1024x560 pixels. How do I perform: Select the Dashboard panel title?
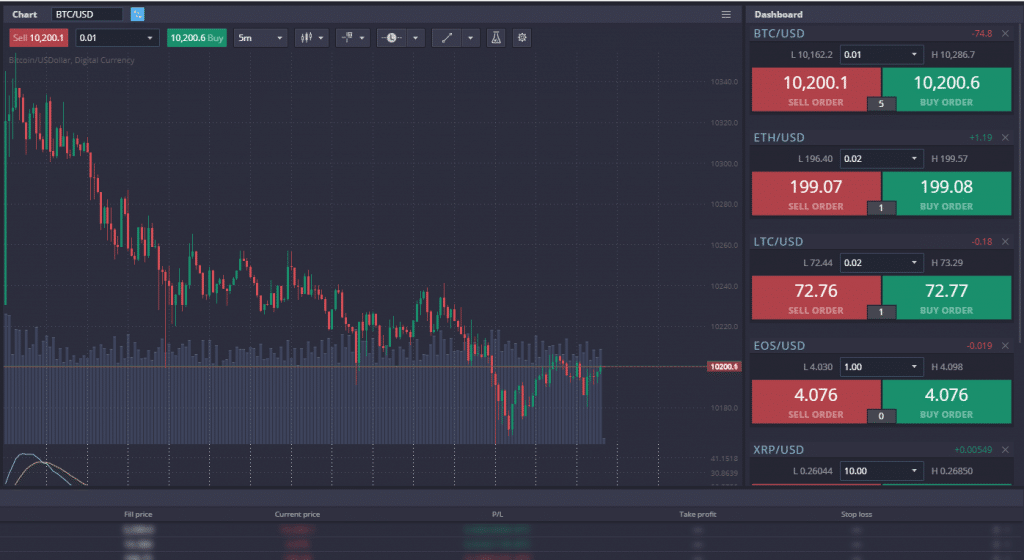point(778,14)
